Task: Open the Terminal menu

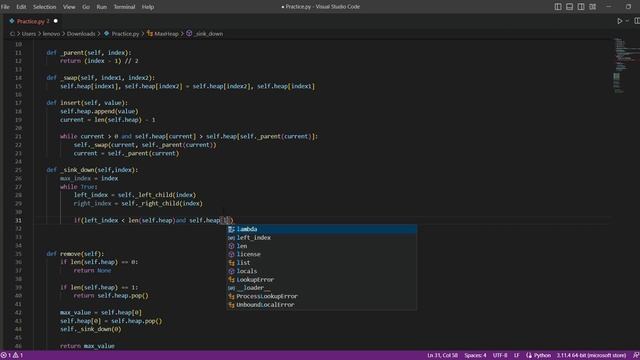Action: click(x=124, y=7)
